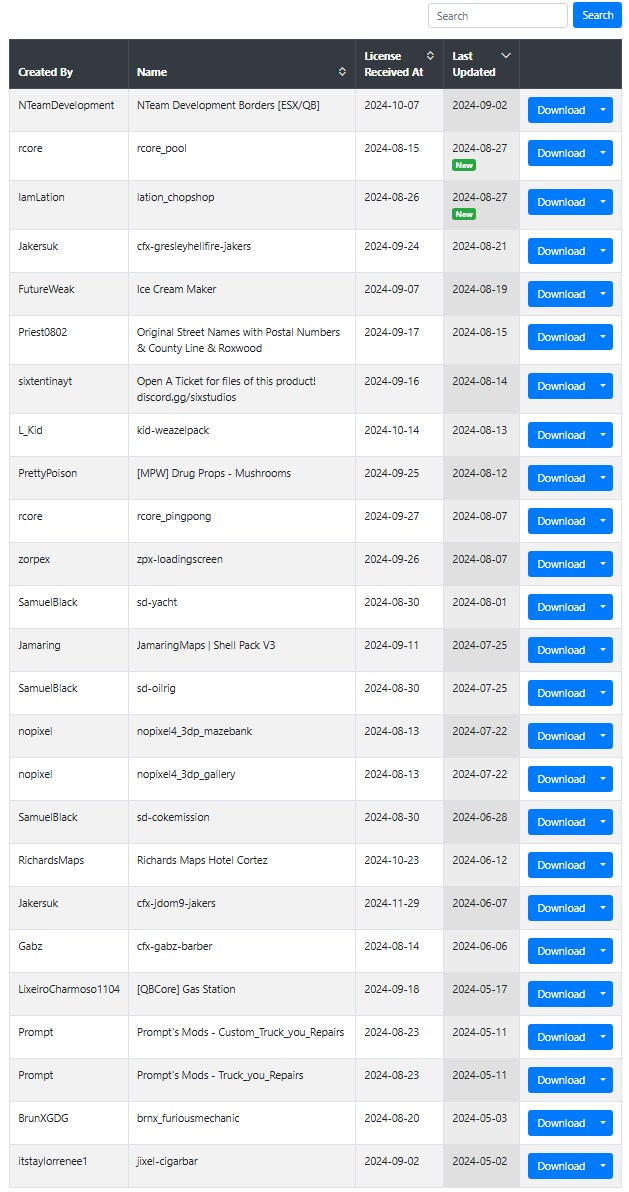Download NTeam Development Borders [ESX/QB]
The width and height of the screenshot is (629, 1192).
click(561, 110)
